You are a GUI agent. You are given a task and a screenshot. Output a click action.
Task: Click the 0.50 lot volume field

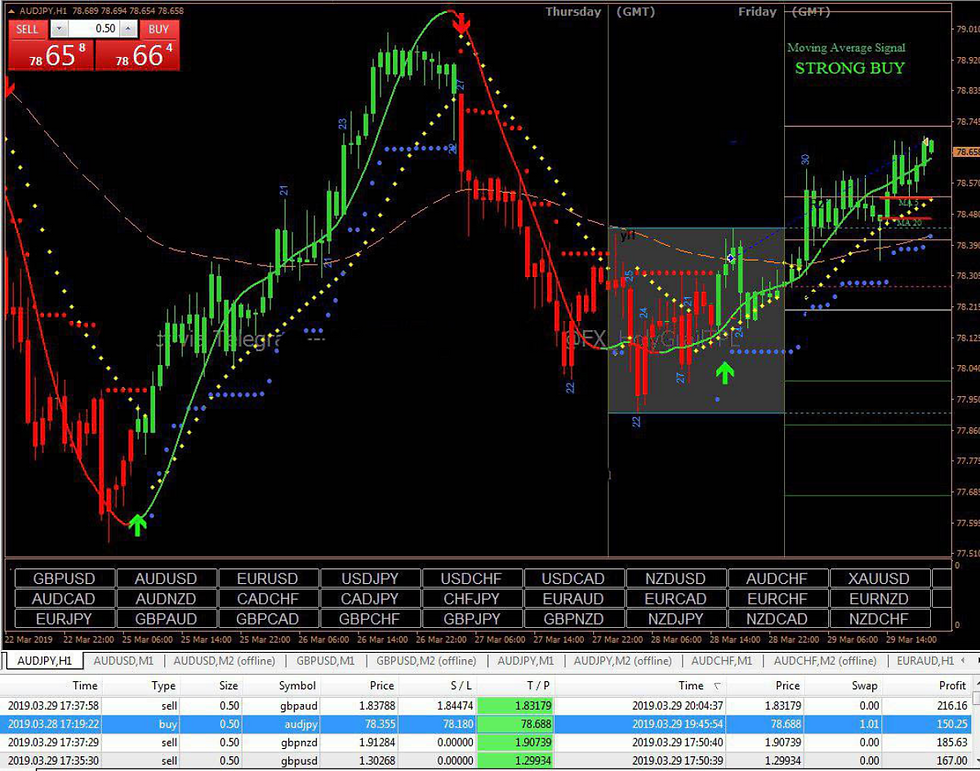pyautogui.click(x=94, y=29)
